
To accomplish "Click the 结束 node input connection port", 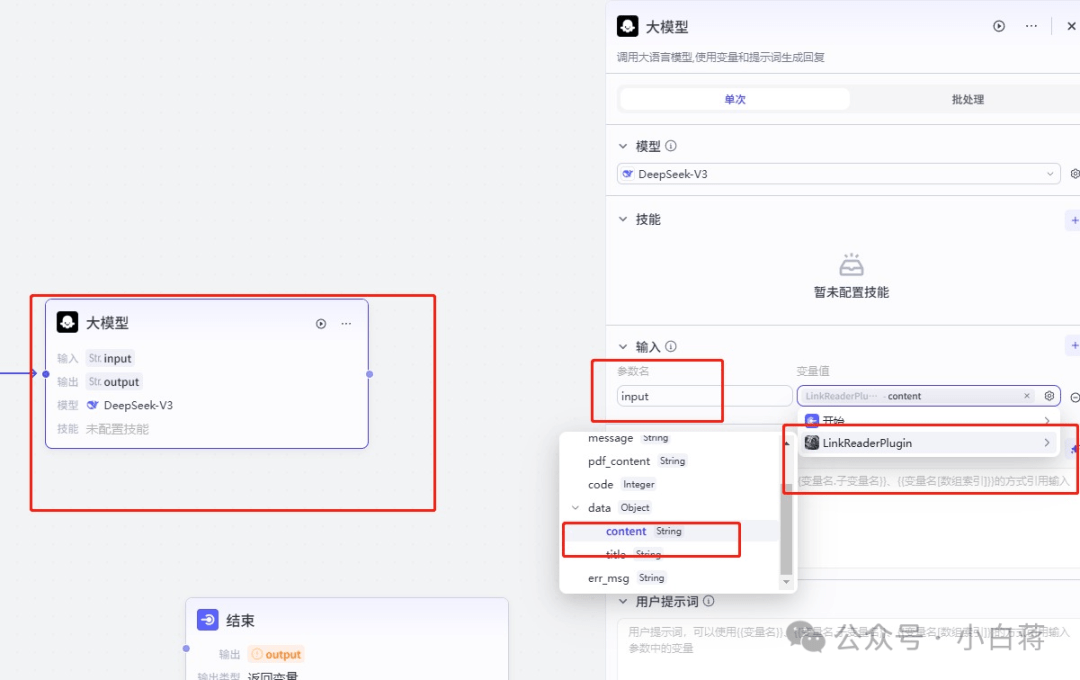I will 186,648.
